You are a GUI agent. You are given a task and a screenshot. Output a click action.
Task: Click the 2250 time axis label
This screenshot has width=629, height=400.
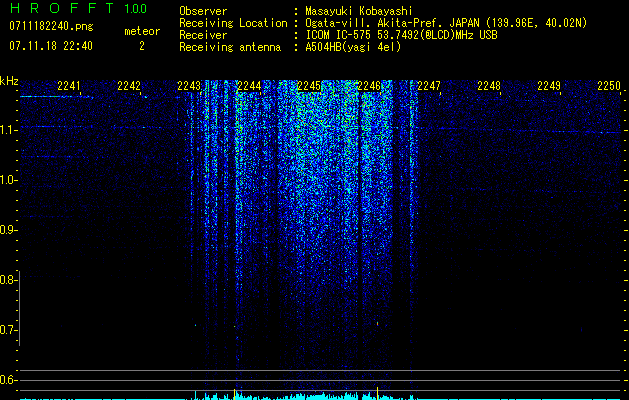click(x=609, y=86)
